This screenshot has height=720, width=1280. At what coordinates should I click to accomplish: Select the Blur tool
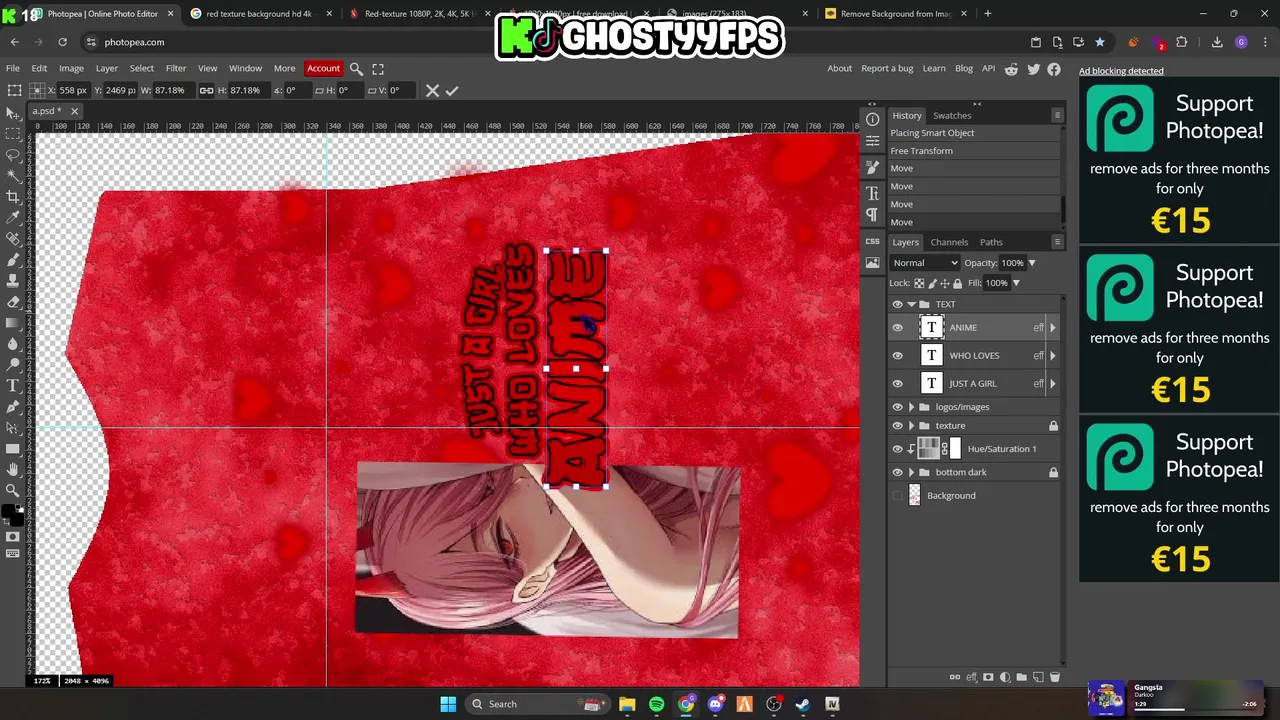[x=13, y=344]
